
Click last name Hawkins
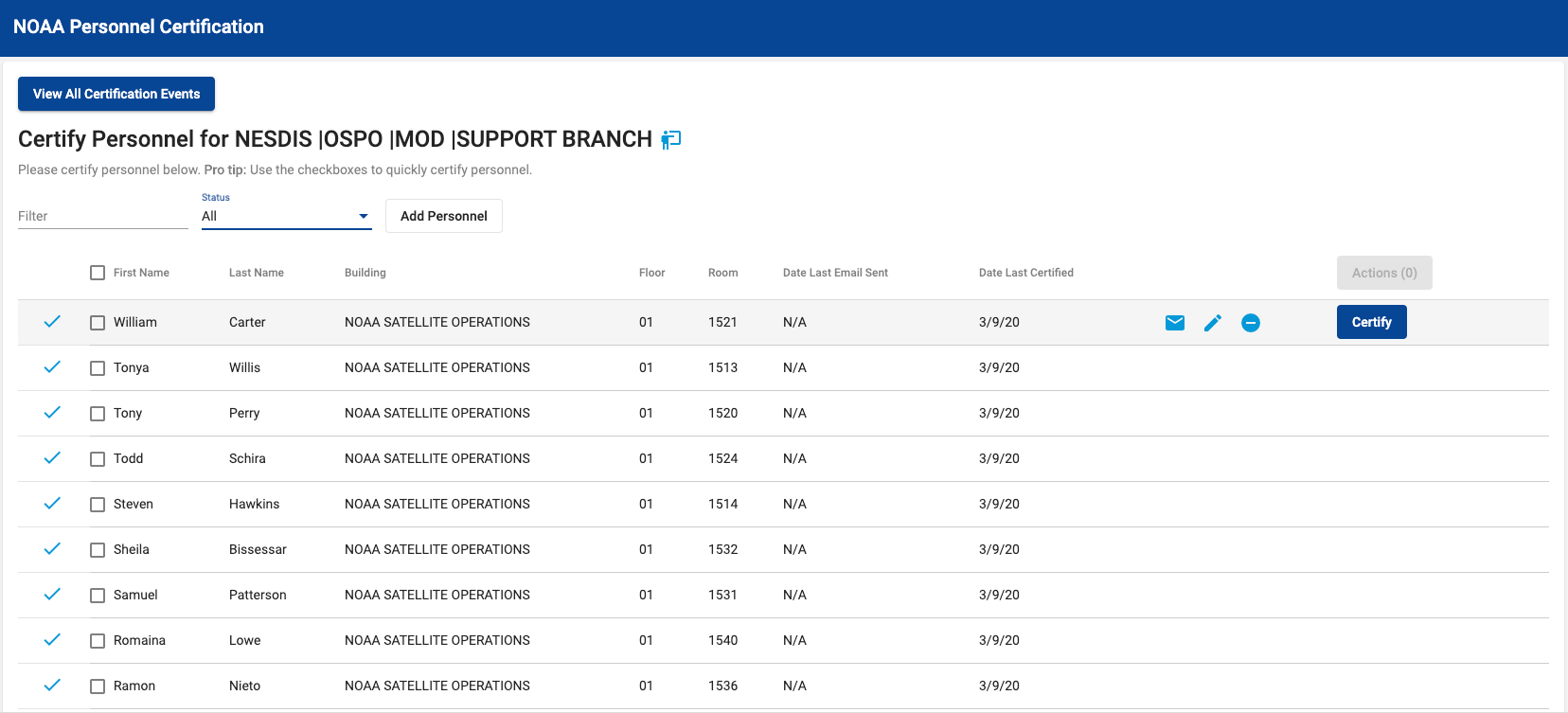254,504
